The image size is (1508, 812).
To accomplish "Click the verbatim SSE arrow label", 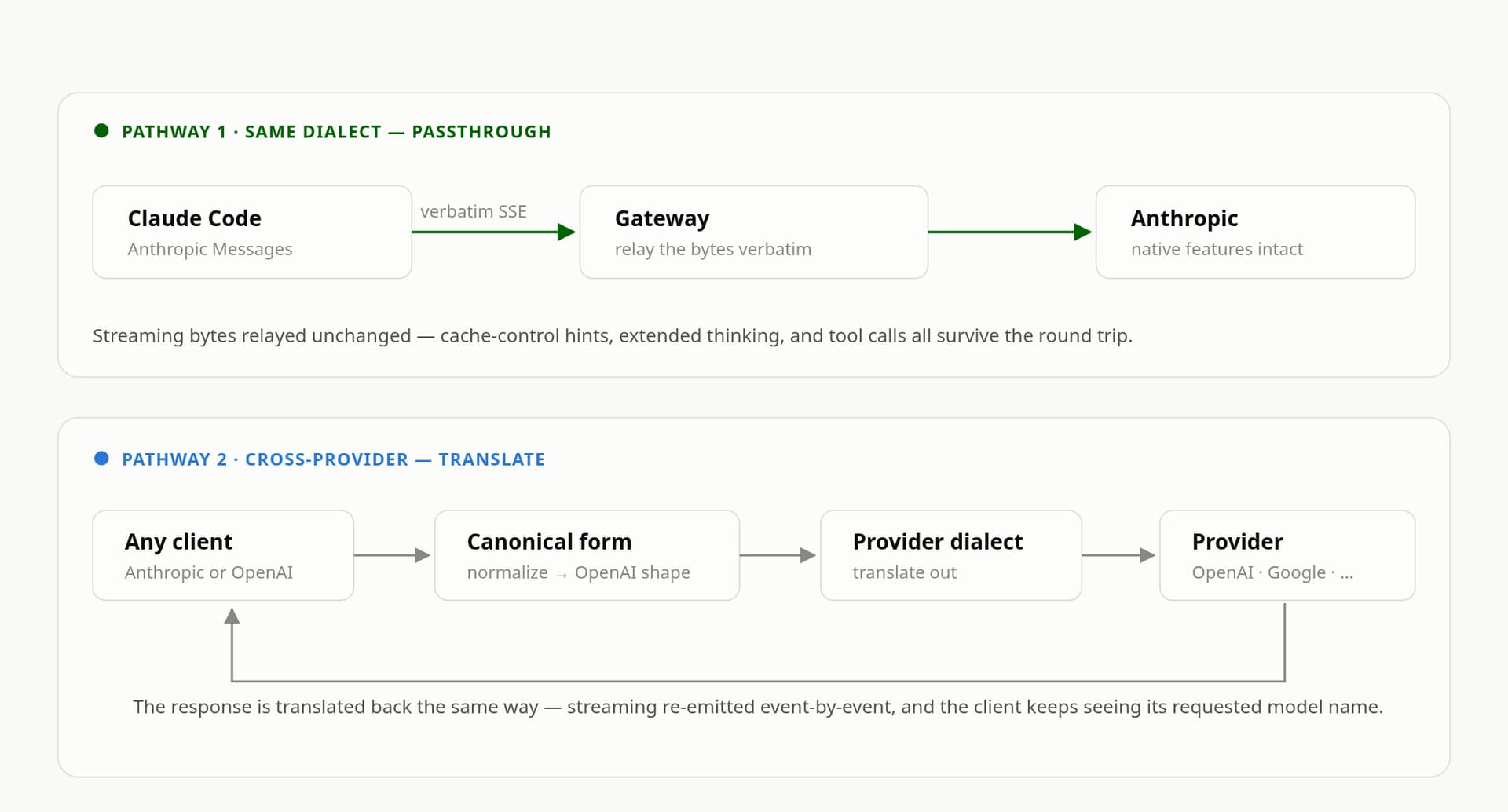I will 474,211.
